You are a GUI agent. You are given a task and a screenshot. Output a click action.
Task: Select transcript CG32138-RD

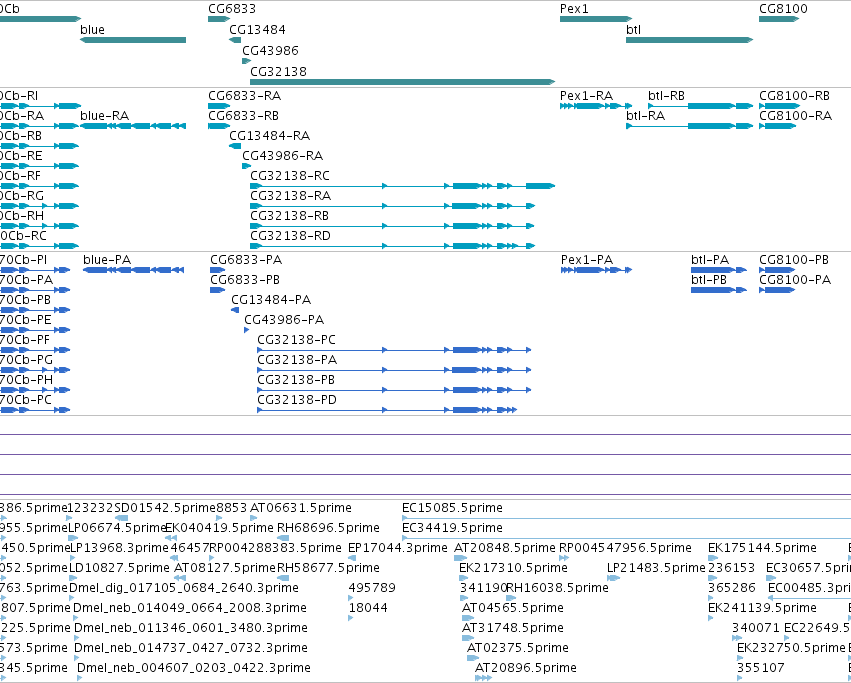point(393,246)
